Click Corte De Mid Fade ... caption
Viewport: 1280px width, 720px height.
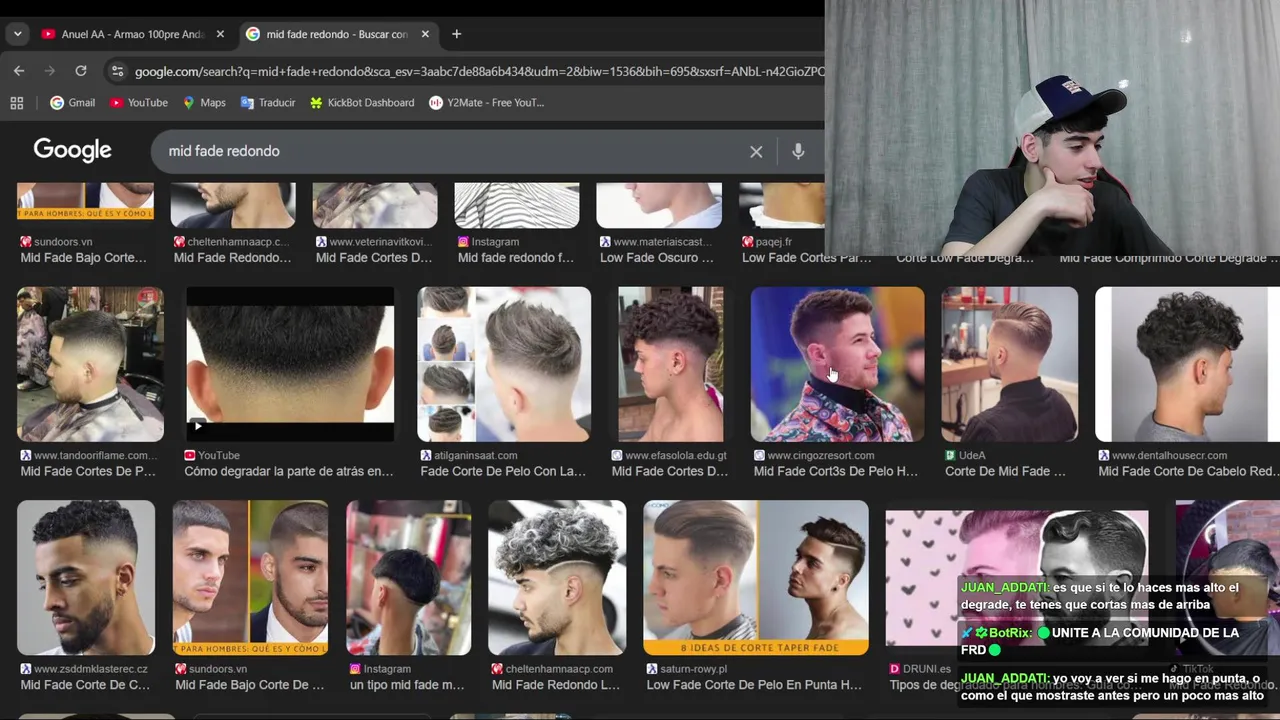[x=1005, y=471]
